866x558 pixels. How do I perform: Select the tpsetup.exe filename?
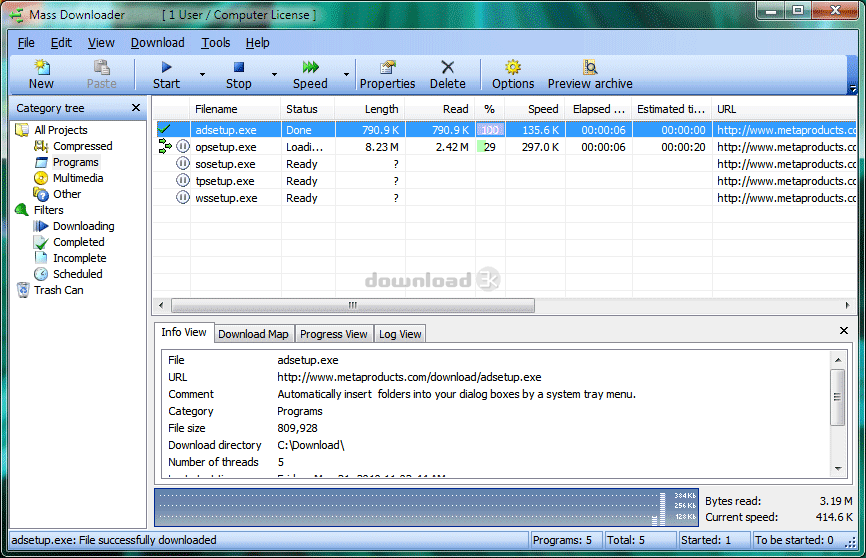[225, 181]
